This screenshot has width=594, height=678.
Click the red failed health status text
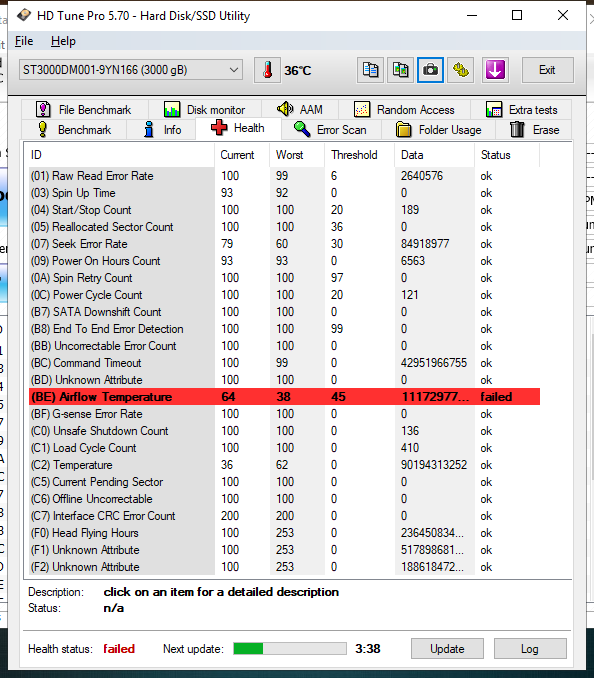pyautogui.click(x=119, y=649)
